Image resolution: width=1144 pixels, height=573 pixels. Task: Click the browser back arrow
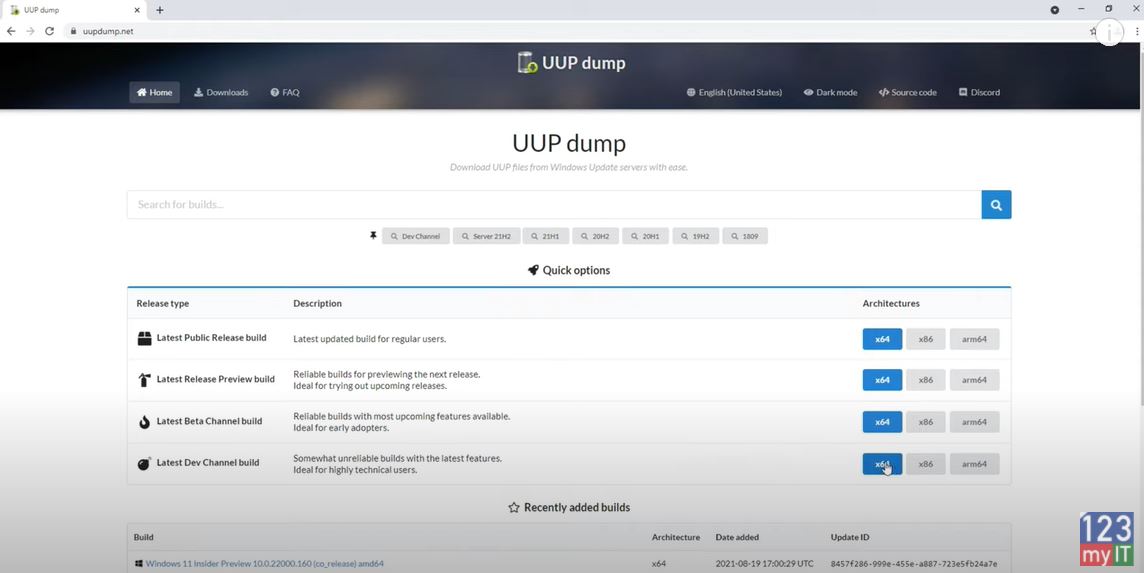11,31
